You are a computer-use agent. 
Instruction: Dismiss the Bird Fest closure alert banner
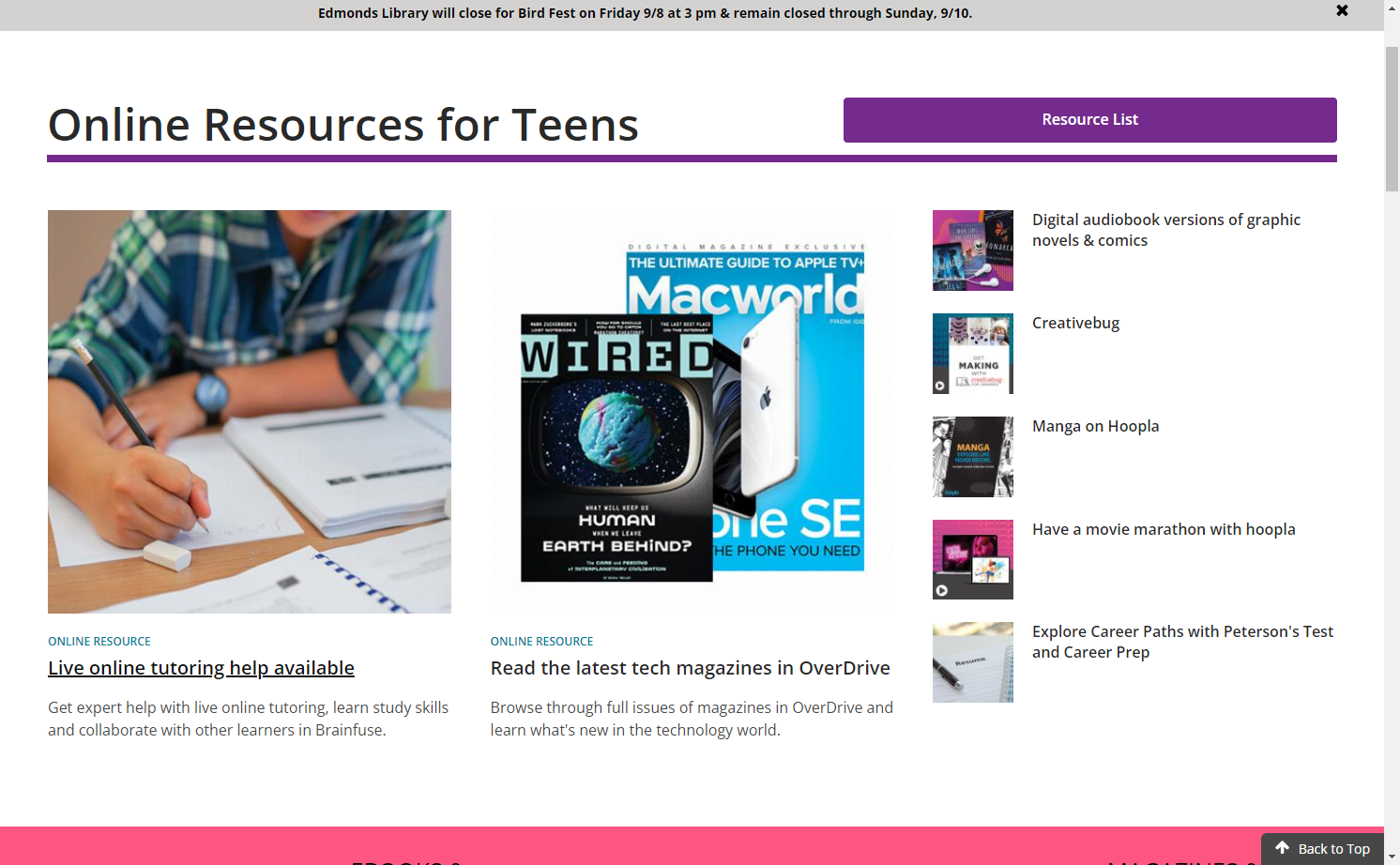point(1342,11)
